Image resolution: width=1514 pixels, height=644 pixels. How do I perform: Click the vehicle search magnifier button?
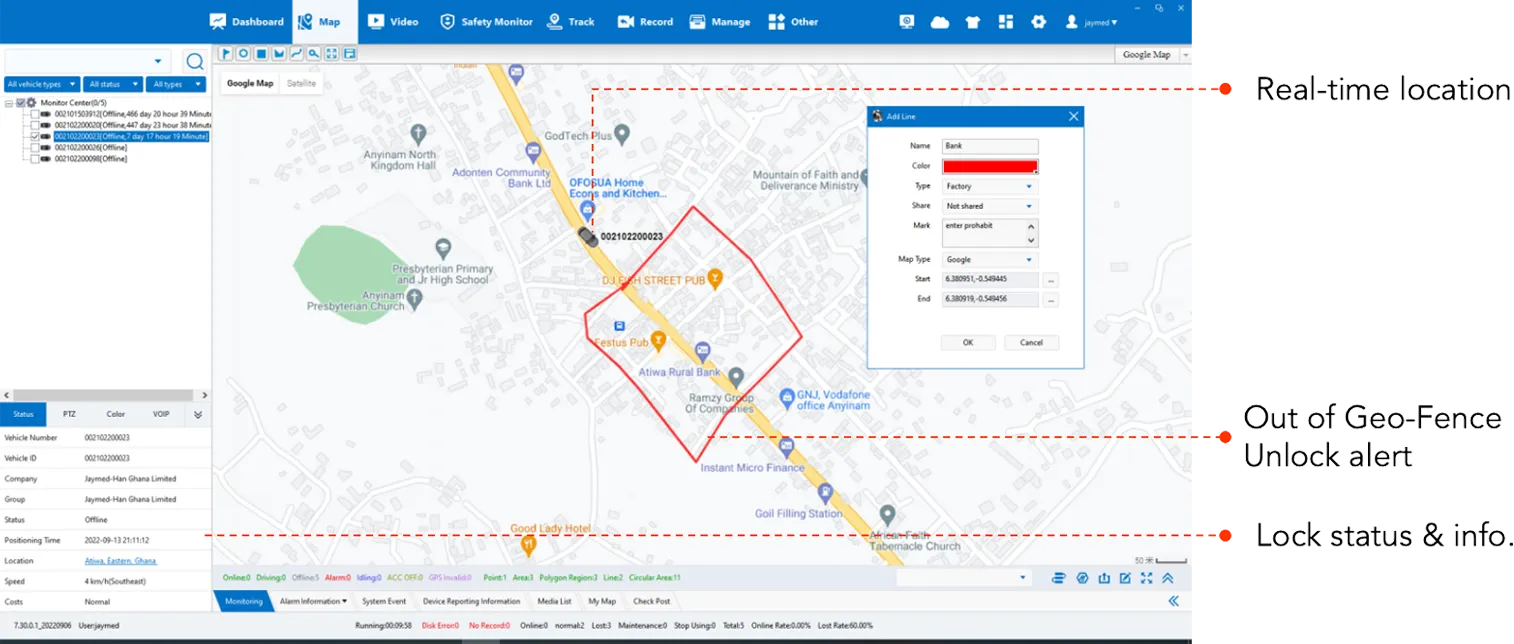(x=195, y=62)
